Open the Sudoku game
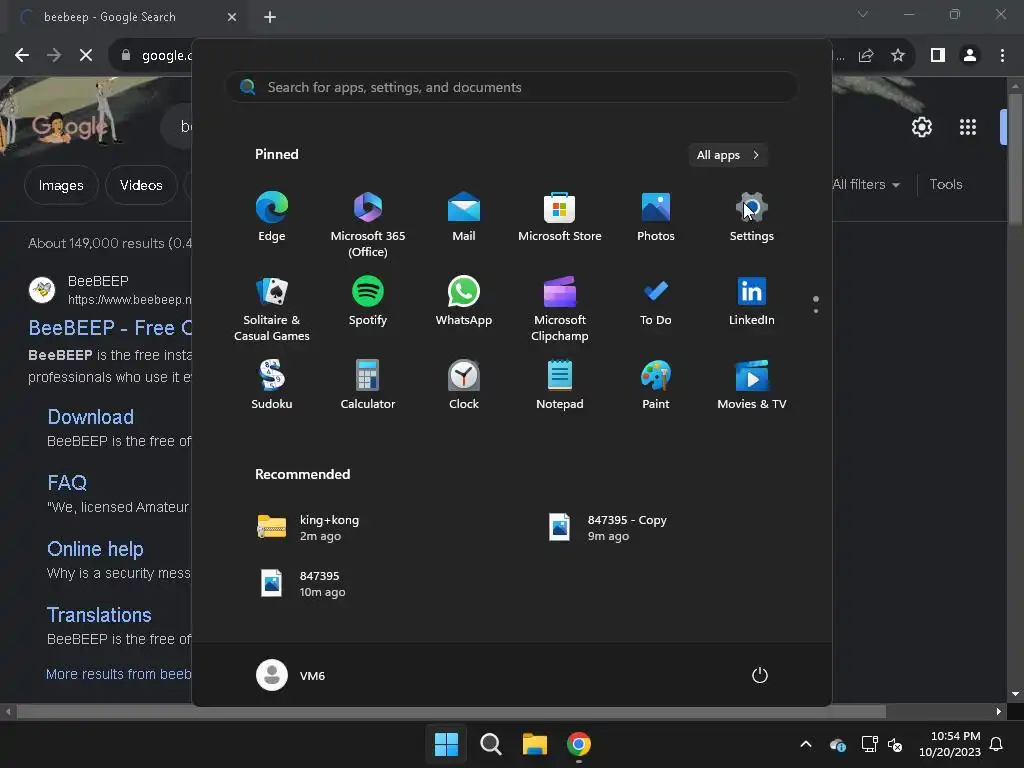 point(272,385)
